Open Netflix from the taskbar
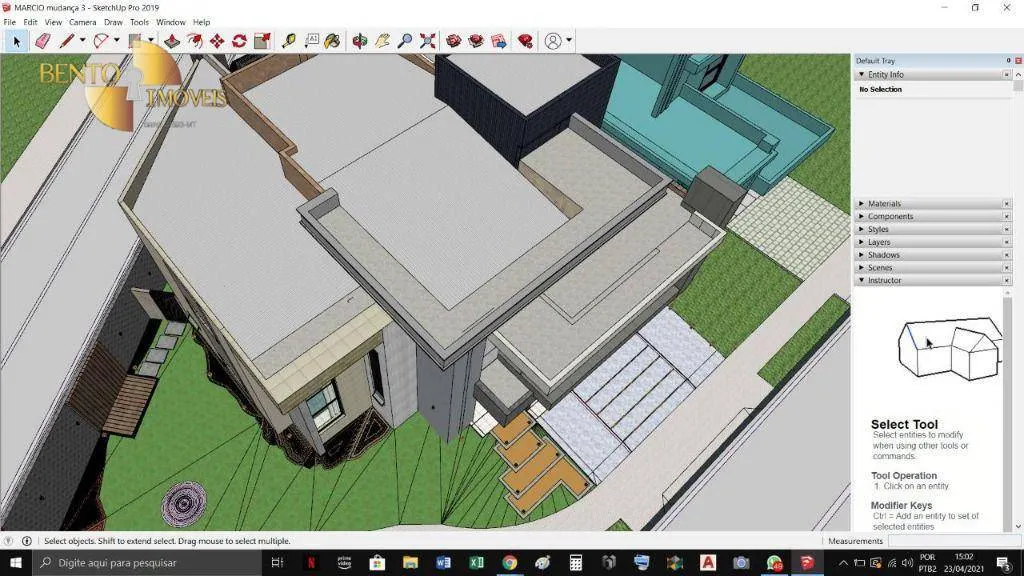1024x576 pixels. [311, 563]
